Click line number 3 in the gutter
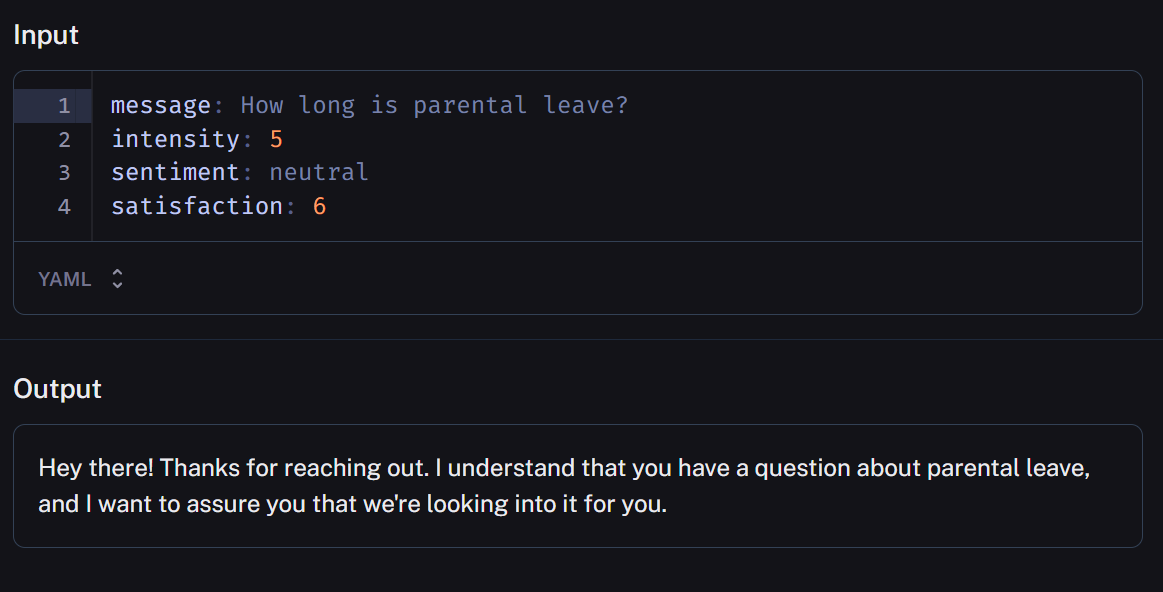 point(64,172)
